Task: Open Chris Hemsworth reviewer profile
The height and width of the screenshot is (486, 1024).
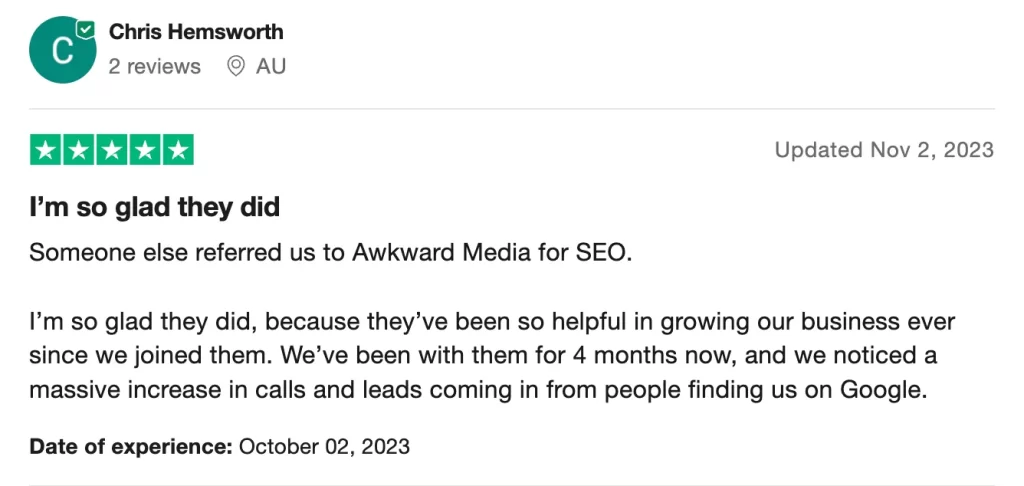Action: click(196, 31)
